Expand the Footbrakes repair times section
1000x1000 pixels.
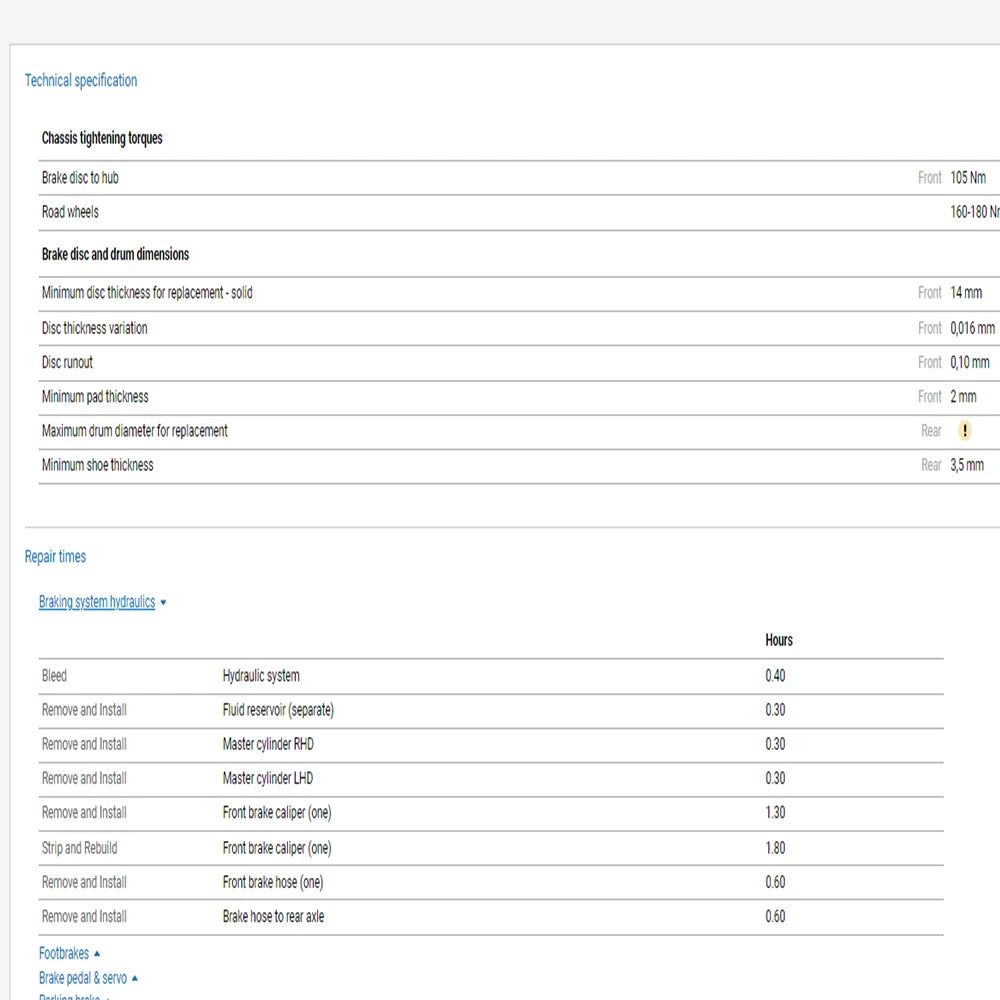69,953
